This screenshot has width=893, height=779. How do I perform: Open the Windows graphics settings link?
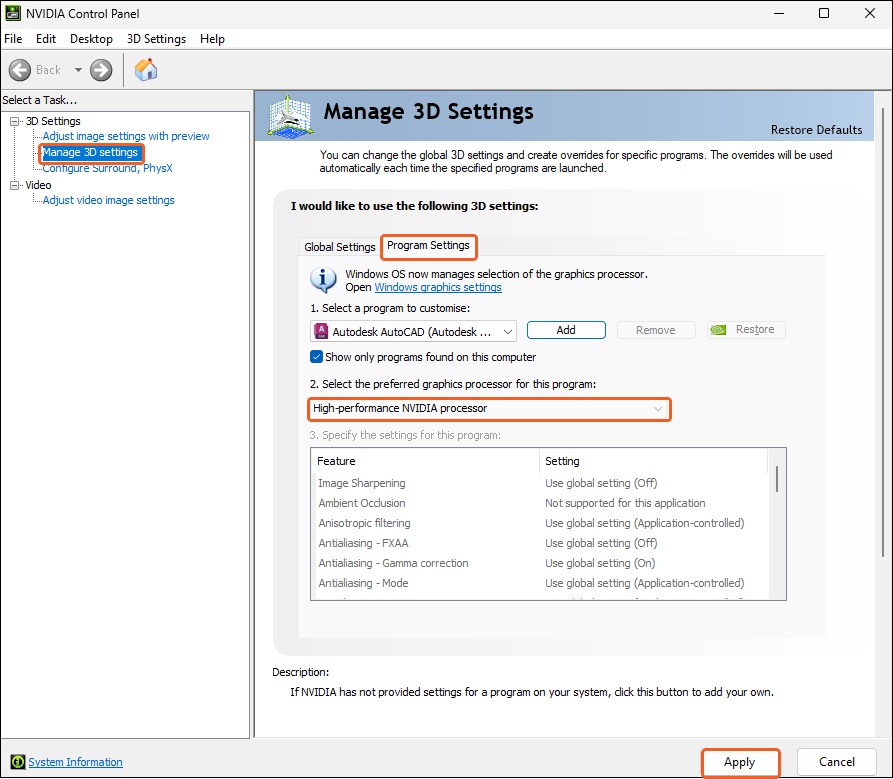[438, 287]
